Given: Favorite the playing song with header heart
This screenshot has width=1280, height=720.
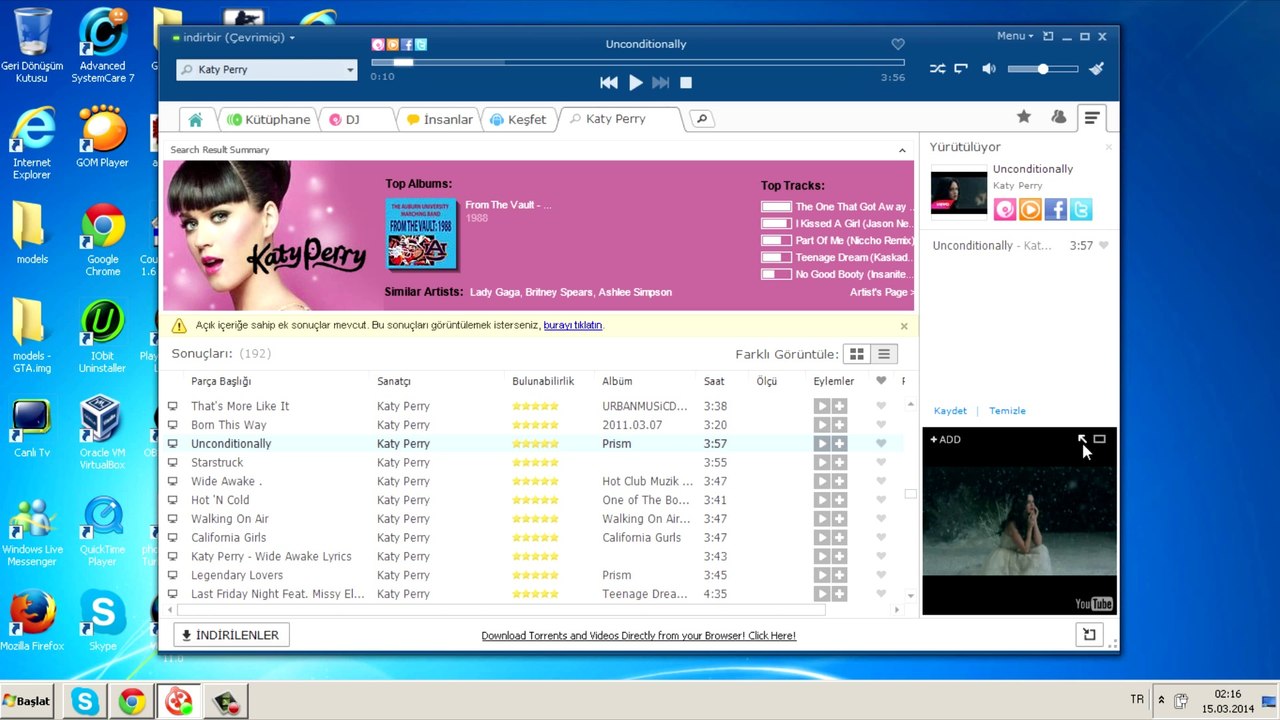Looking at the screenshot, I should [898, 44].
